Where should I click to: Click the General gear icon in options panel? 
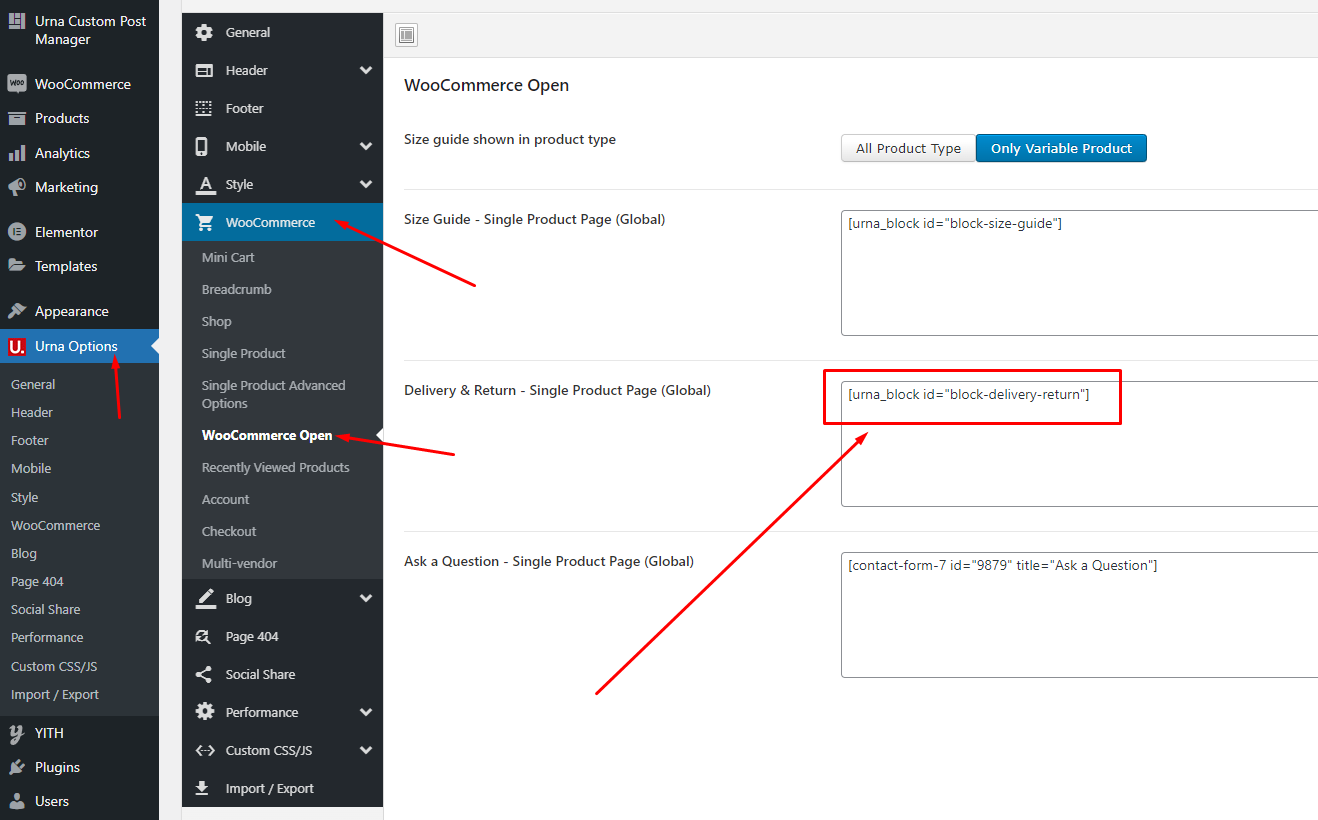204,32
